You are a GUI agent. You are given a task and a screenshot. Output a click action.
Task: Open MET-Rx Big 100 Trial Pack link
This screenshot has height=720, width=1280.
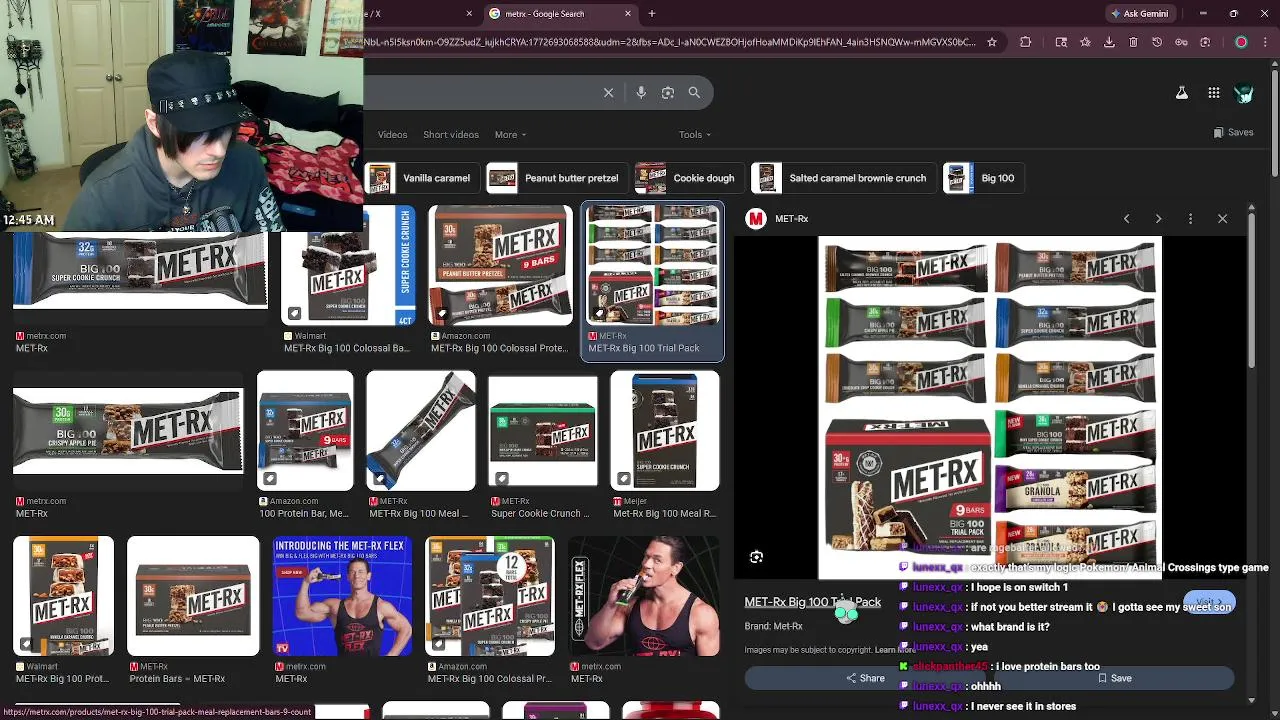coord(812,602)
